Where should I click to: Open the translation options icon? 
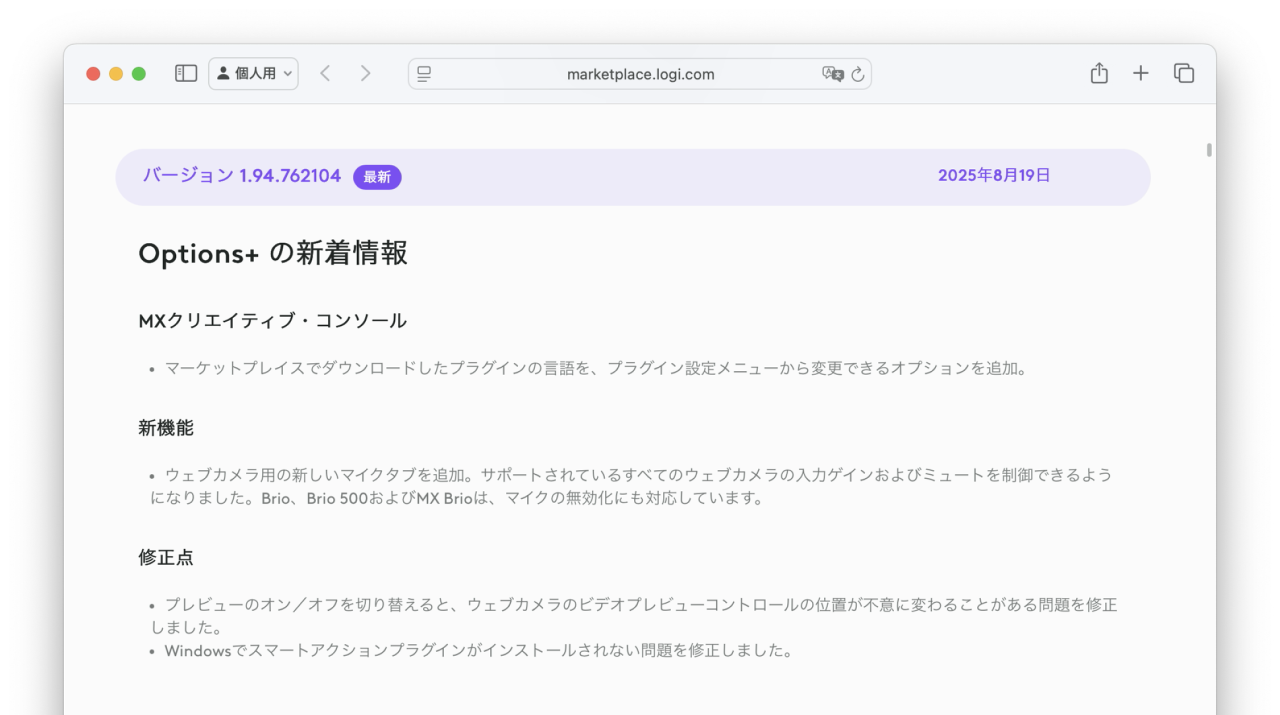[832, 74]
